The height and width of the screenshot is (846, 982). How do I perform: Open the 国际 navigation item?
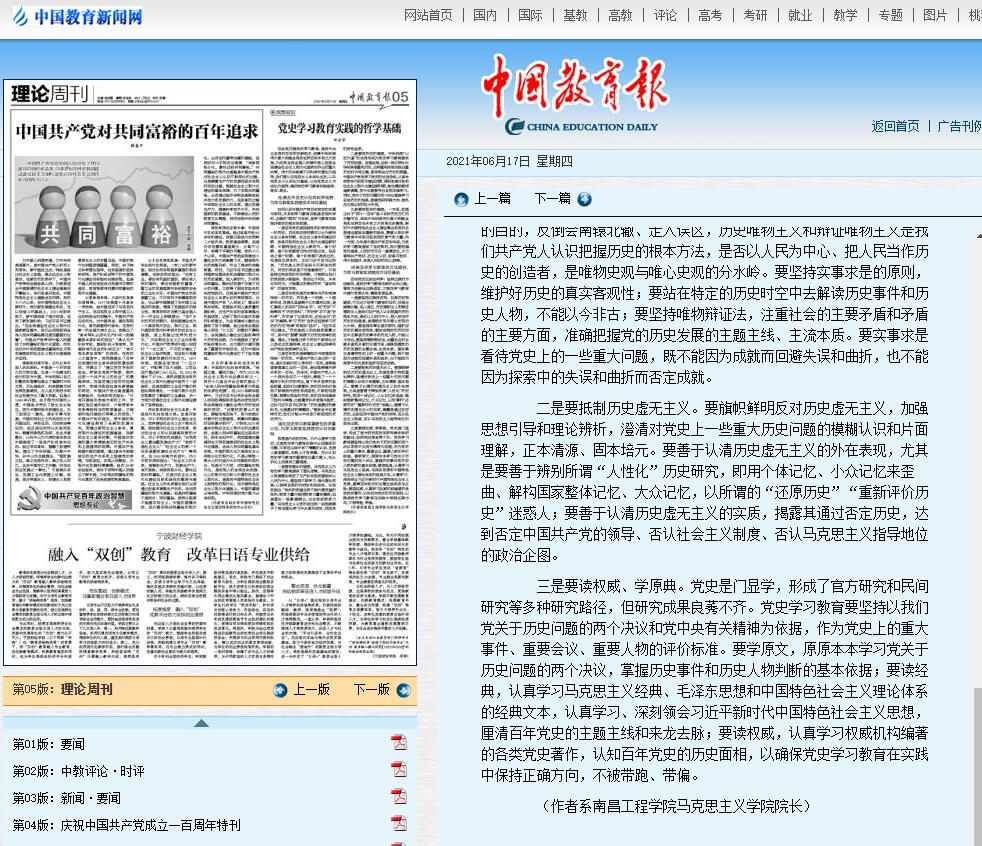tap(530, 15)
